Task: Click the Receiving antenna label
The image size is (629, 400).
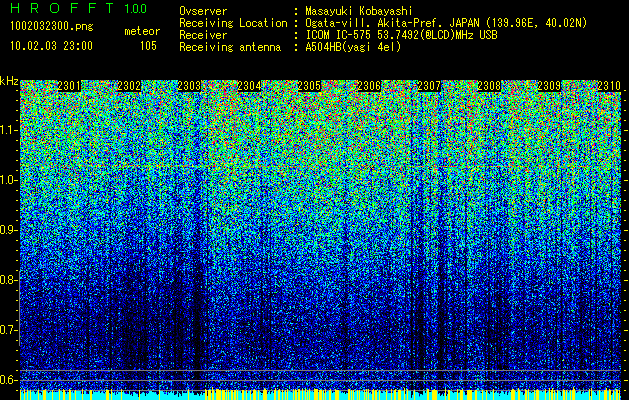Action: point(230,47)
